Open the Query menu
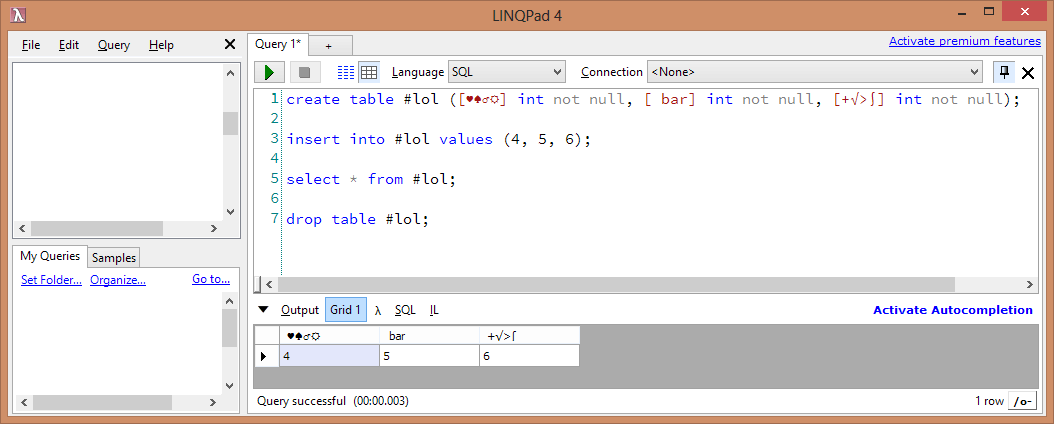Screen dimensions: 1054x424 pyautogui.click(x=114, y=45)
